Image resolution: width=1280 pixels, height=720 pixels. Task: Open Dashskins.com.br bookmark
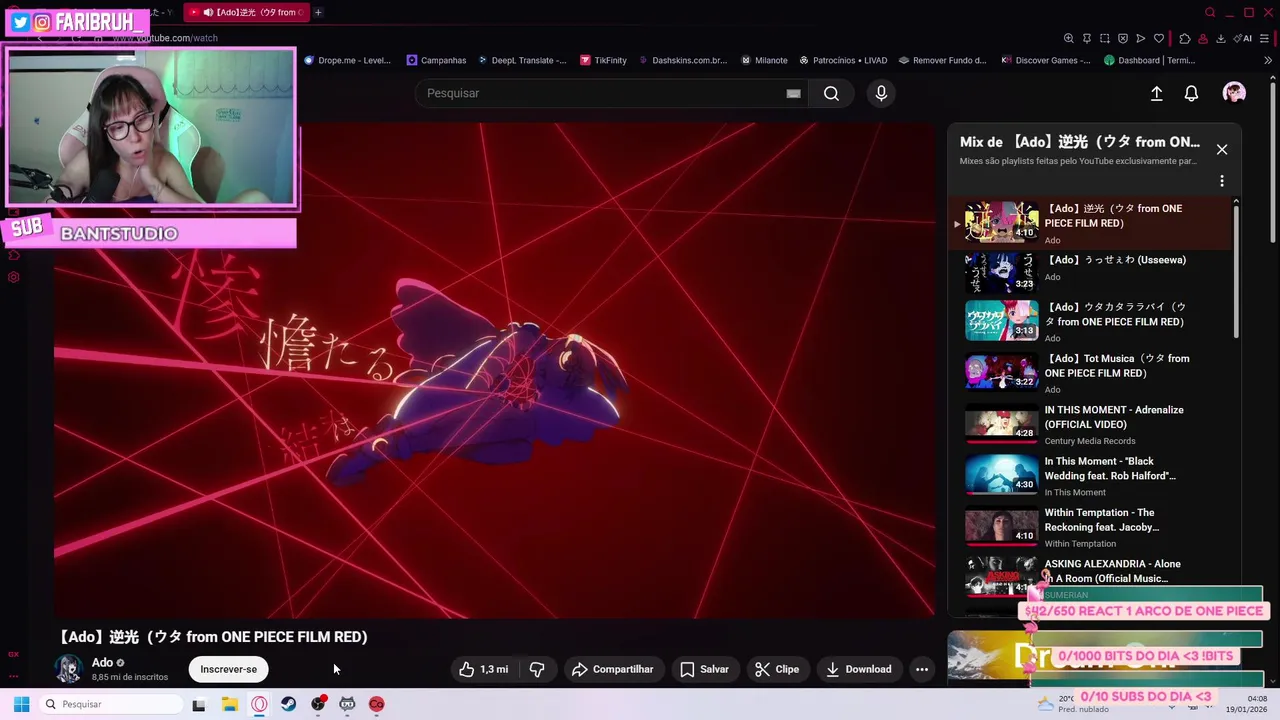coord(682,60)
